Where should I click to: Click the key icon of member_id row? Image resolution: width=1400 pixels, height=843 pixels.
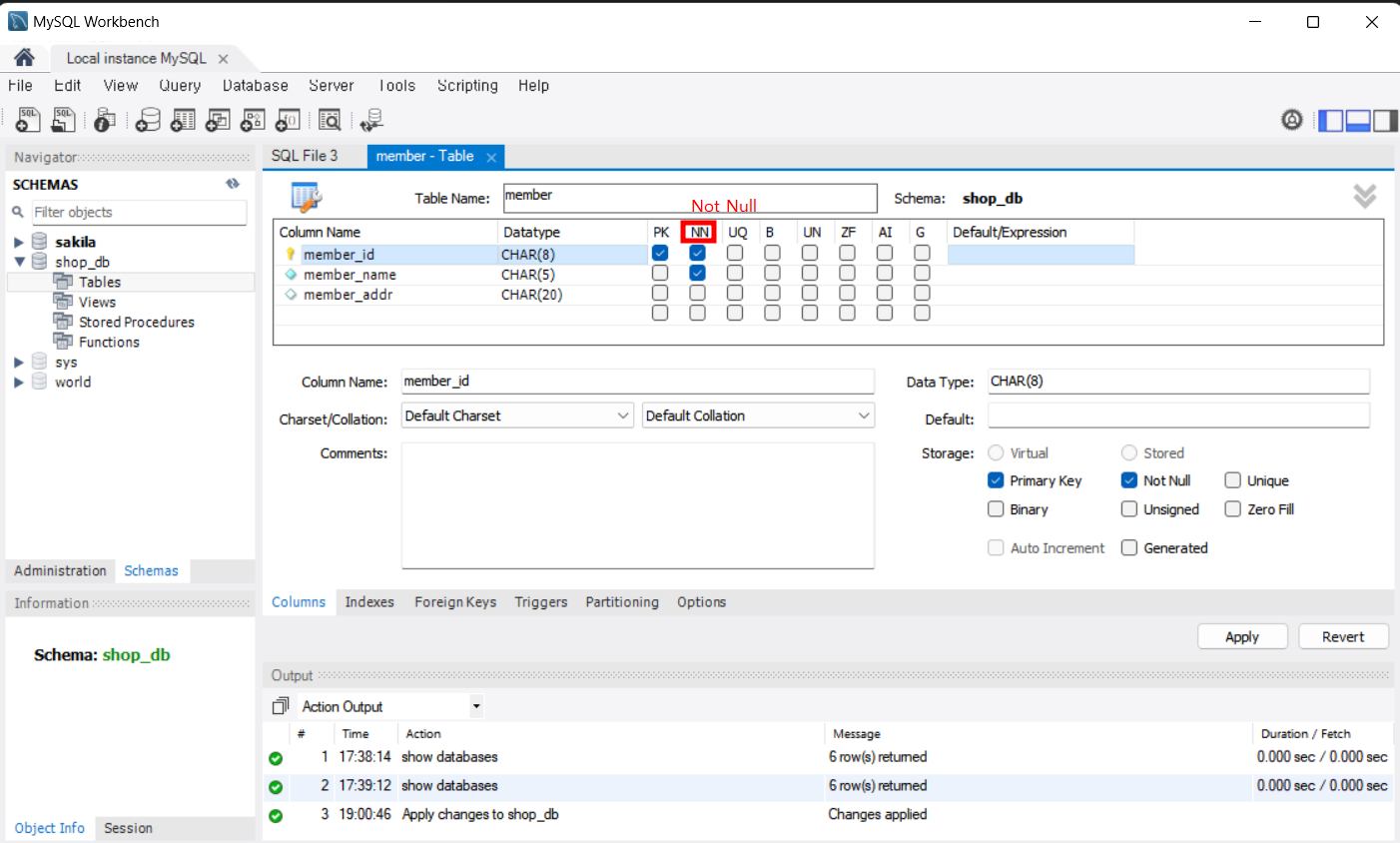pyautogui.click(x=291, y=255)
